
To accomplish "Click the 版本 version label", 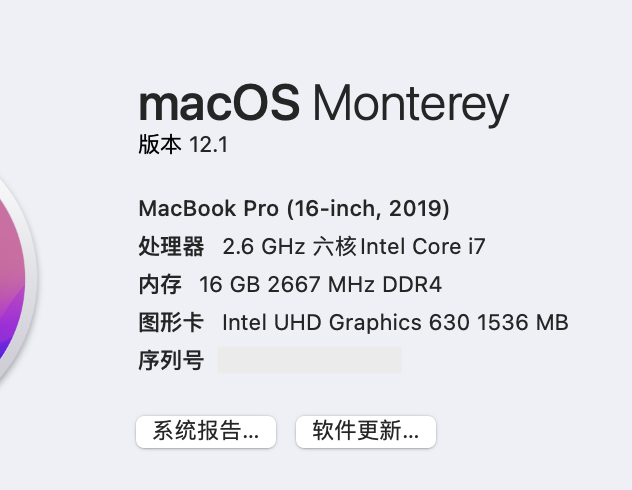I will [x=160, y=145].
